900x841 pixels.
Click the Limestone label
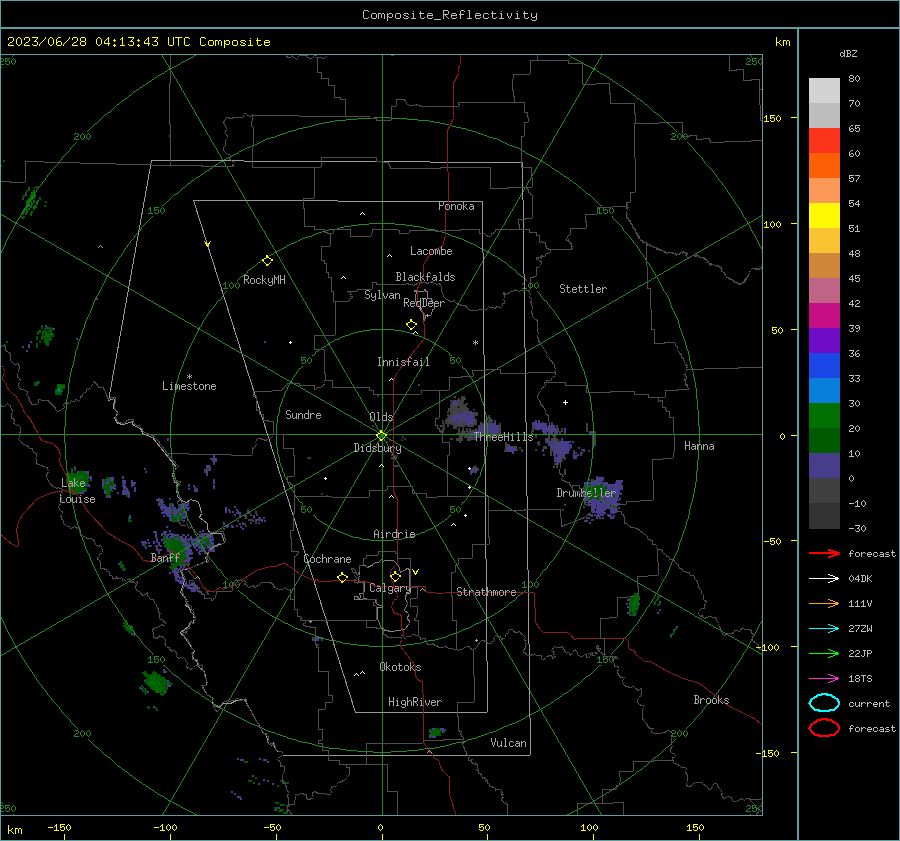pyautogui.click(x=189, y=386)
